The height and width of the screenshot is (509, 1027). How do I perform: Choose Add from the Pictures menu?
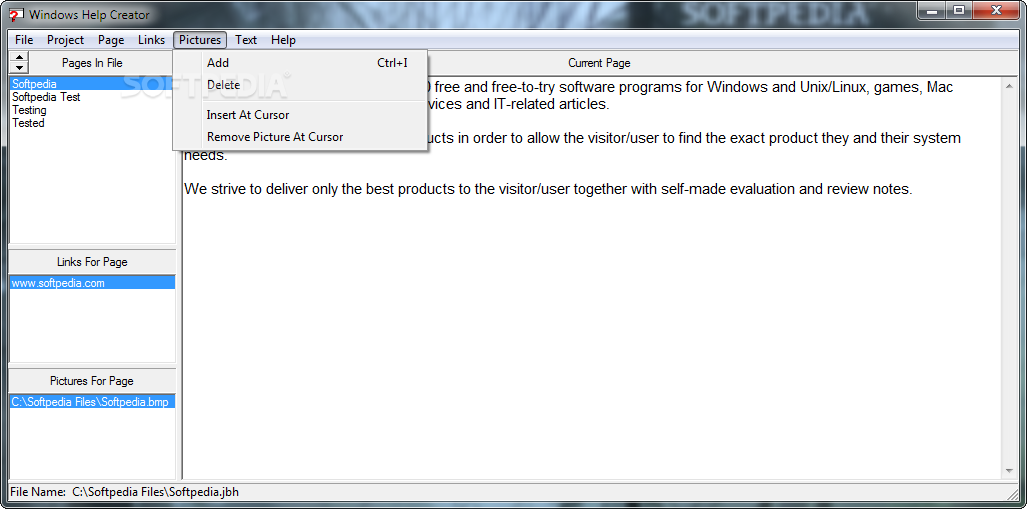300,63
